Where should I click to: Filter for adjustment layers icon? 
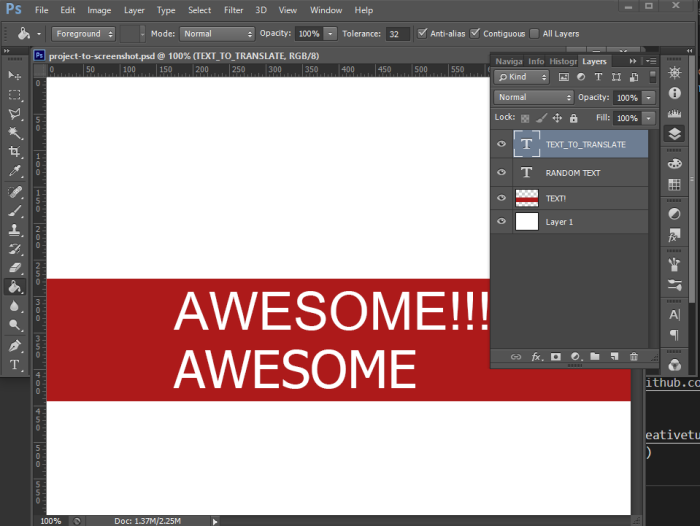581,77
